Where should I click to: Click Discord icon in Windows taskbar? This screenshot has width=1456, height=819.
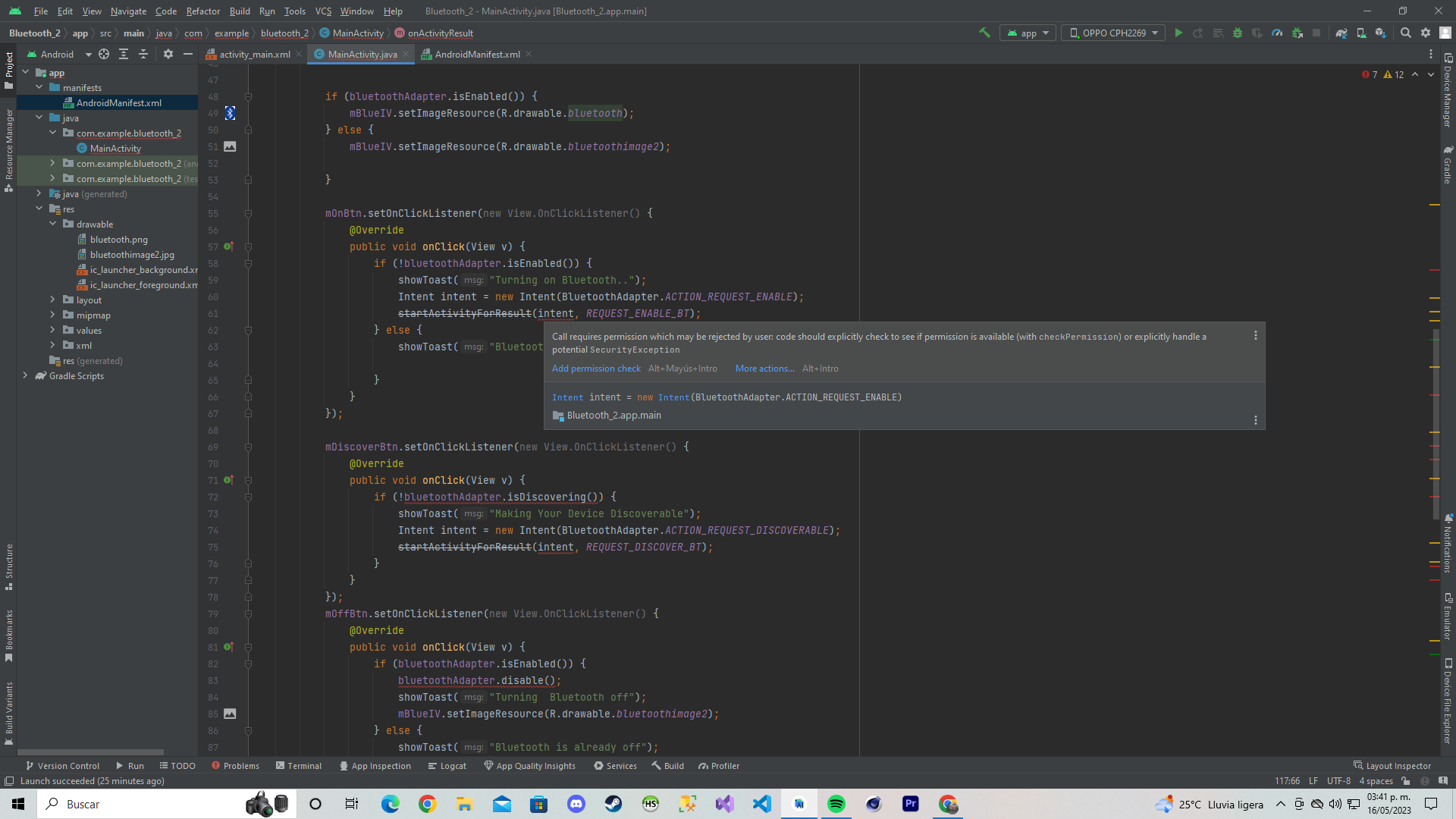(576, 804)
